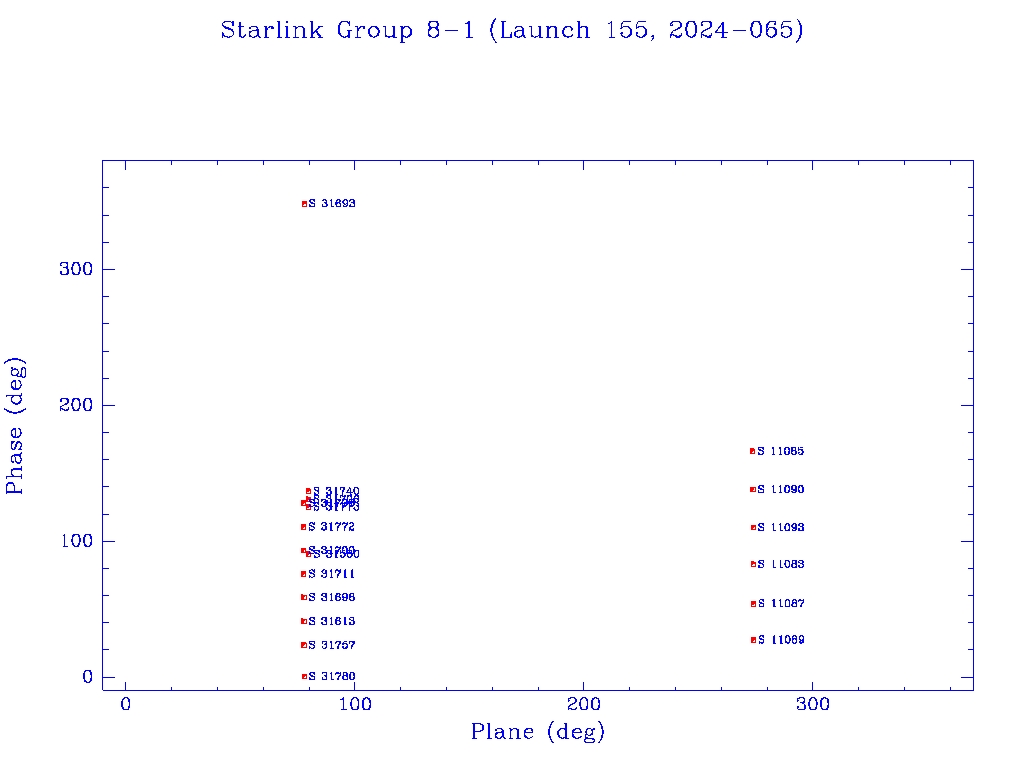Screen dimensions: 1024x768
Task: Select the red marker beside S 11090
Action: coord(752,490)
